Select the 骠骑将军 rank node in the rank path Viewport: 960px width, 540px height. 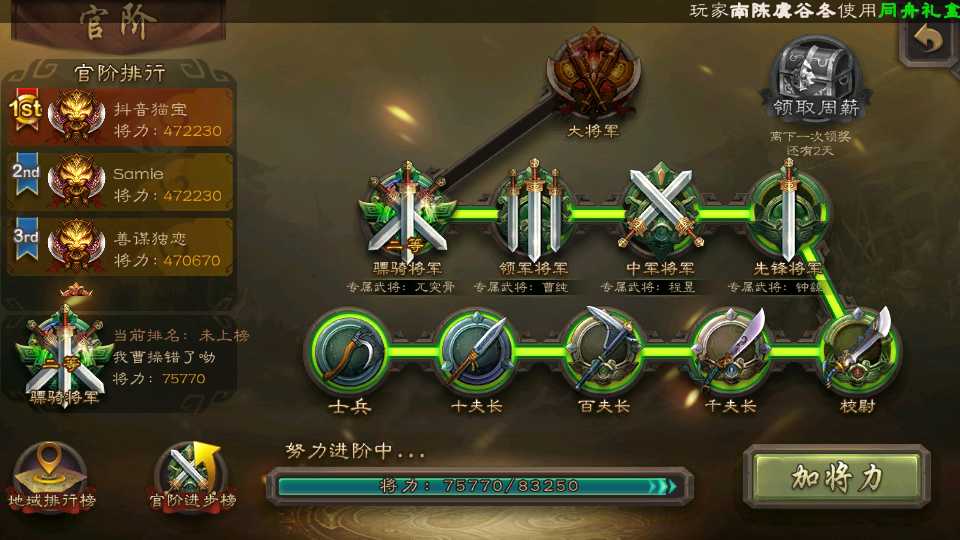pos(408,213)
